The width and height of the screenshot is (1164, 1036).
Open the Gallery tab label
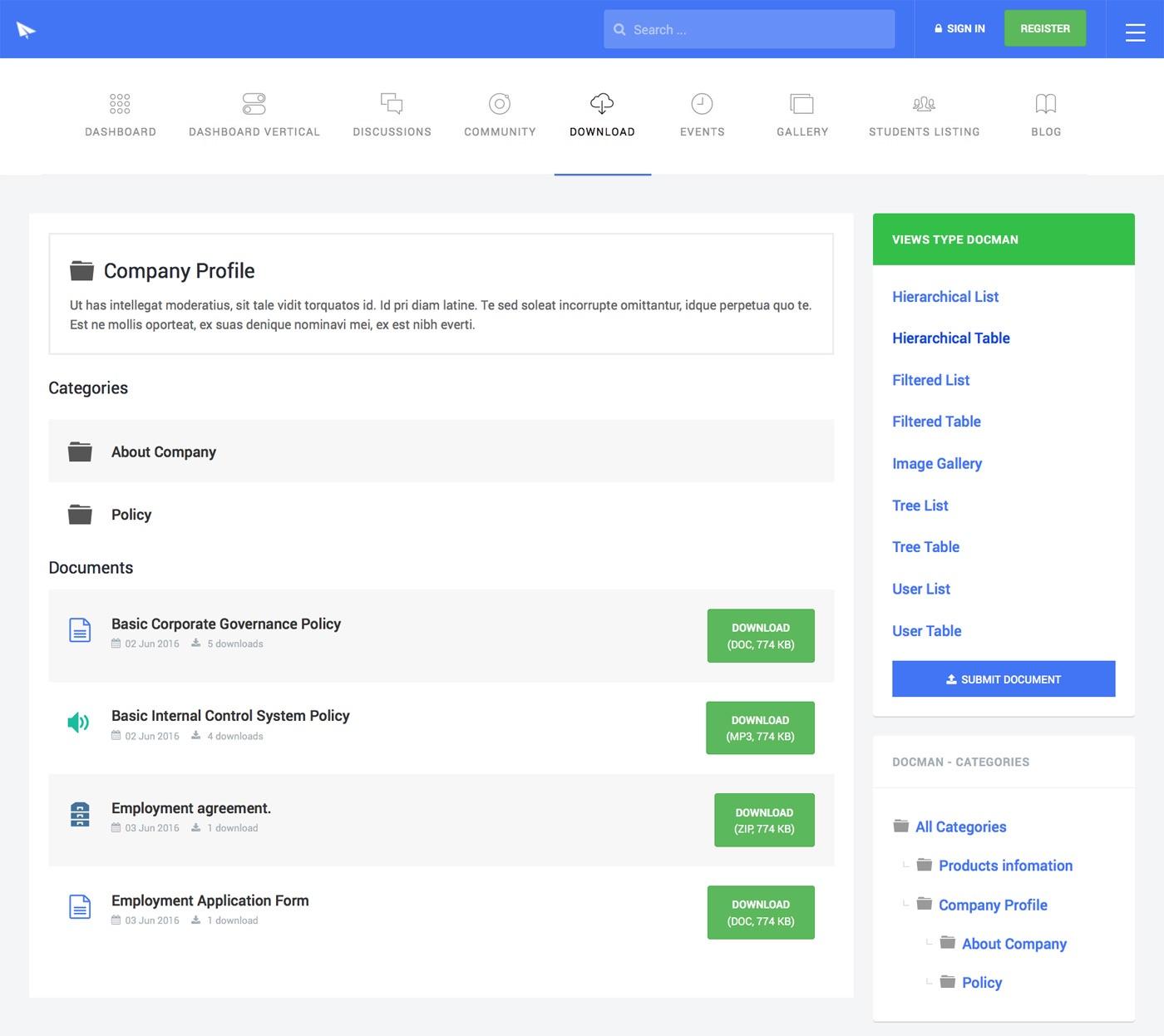click(802, 131)
